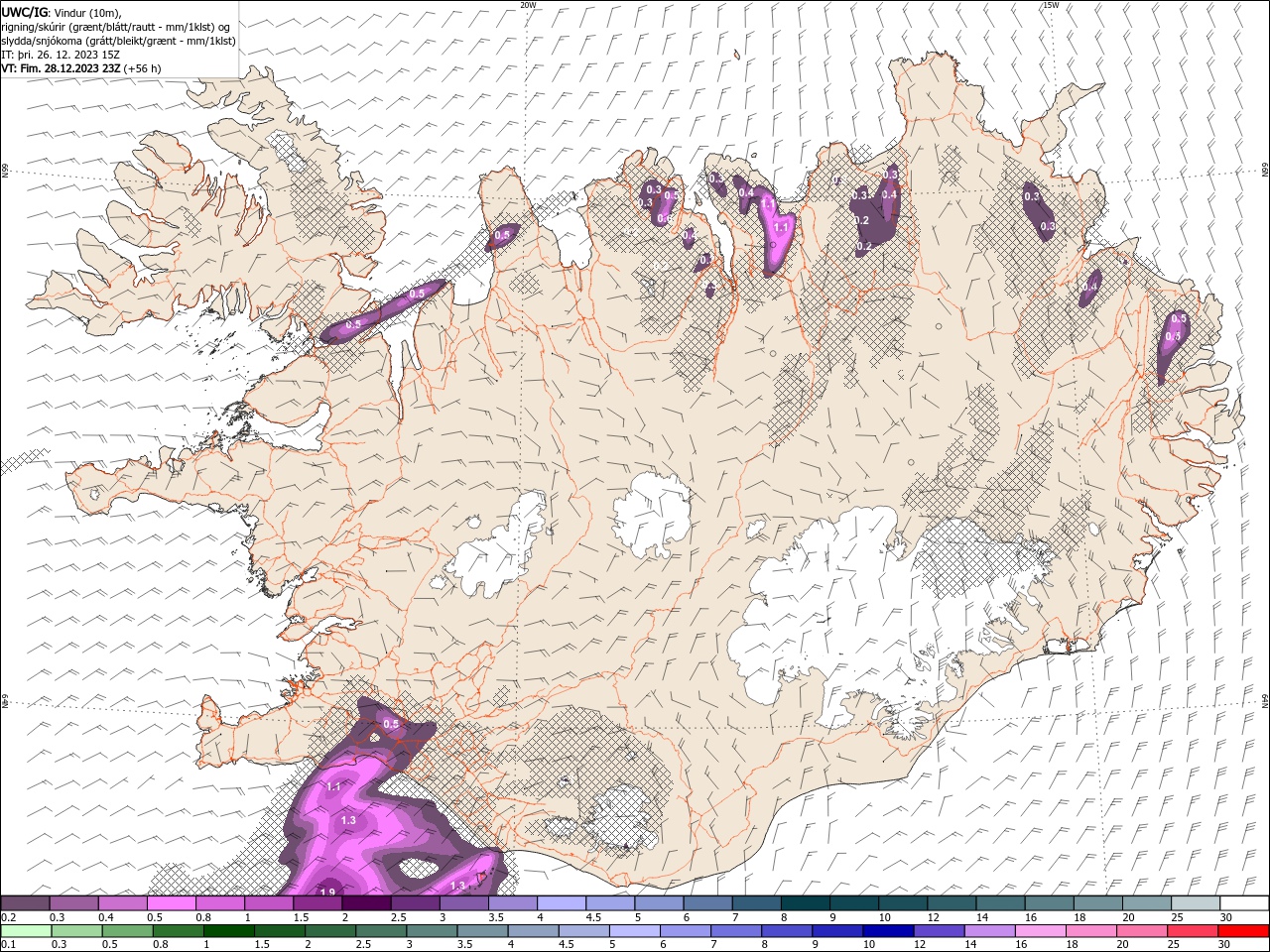1270x952 pixels.
Task: Click the "1.9" snowfall value on the map
Action: pos(328,892)
